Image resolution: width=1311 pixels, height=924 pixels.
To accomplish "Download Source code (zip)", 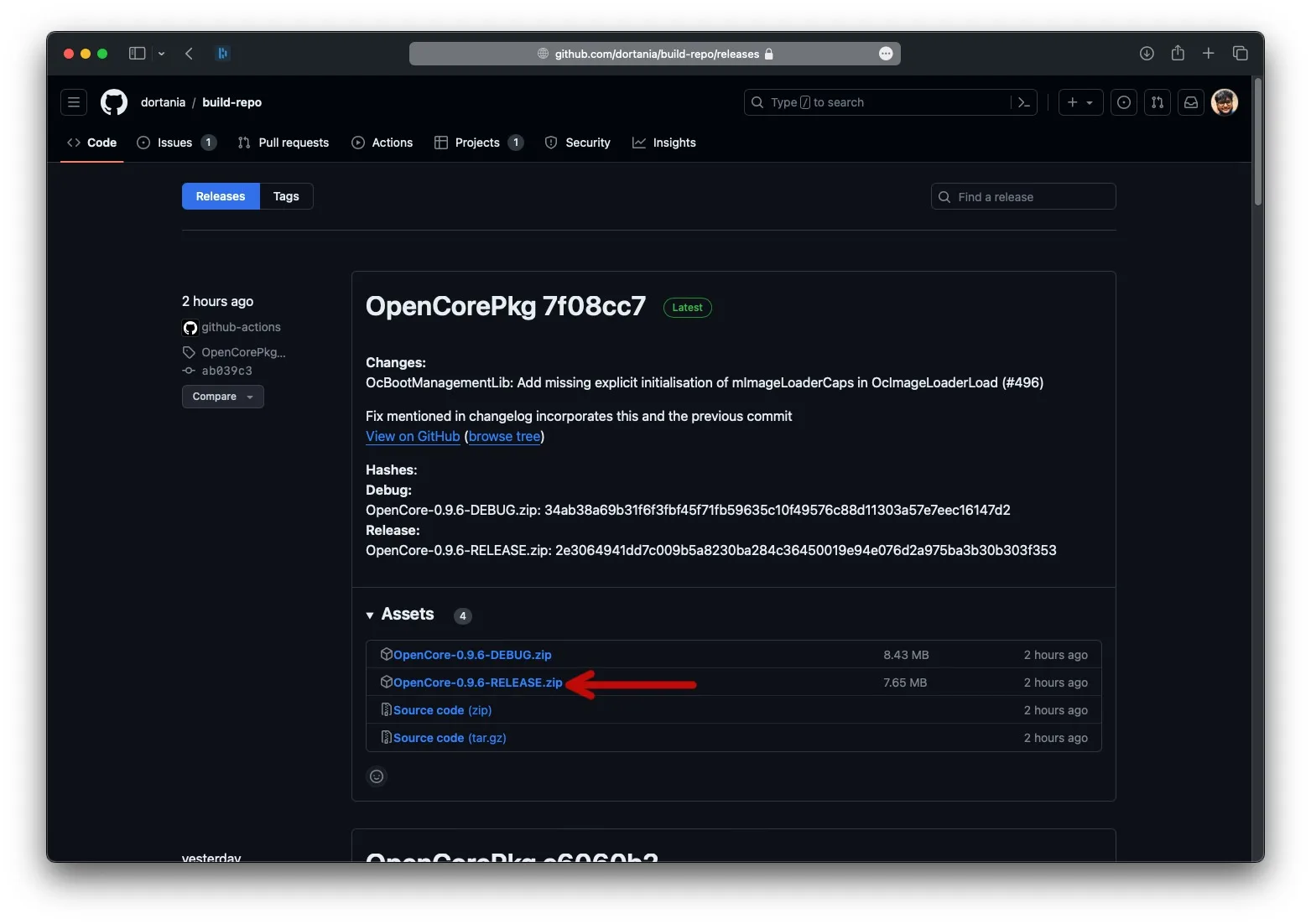I will (443, 710).
